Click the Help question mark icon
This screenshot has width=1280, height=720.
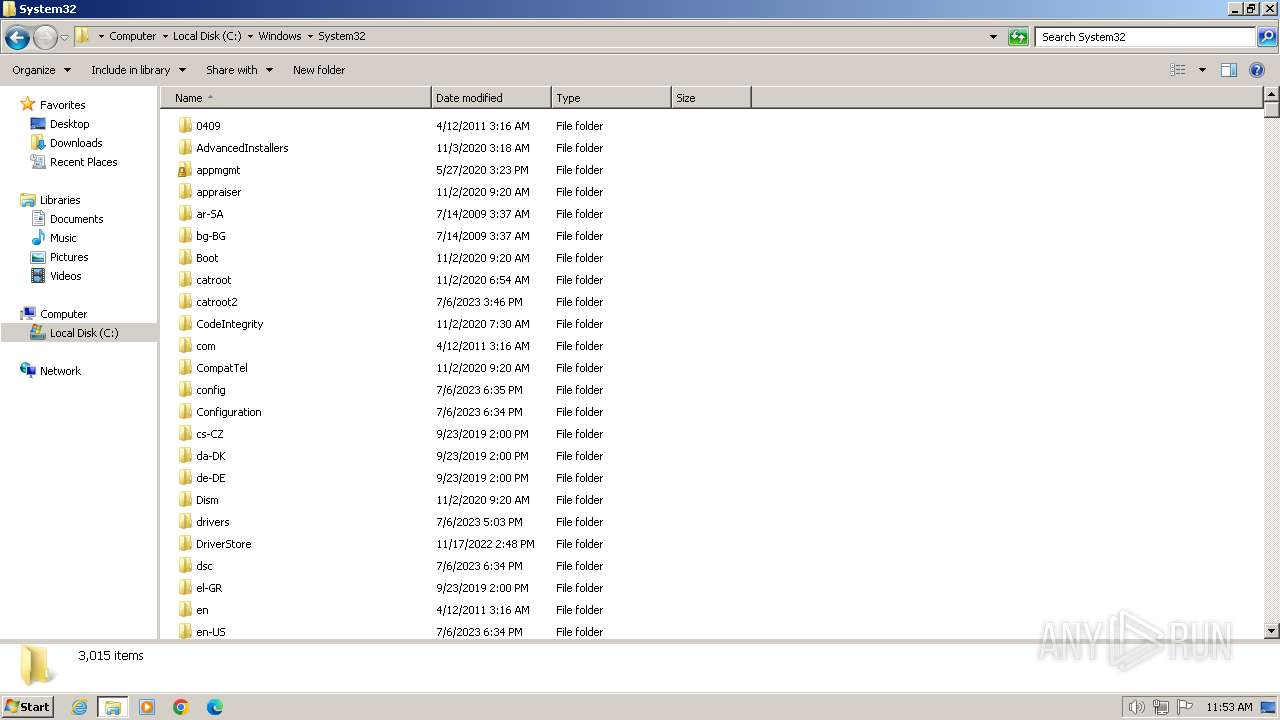click(1257, 70)
